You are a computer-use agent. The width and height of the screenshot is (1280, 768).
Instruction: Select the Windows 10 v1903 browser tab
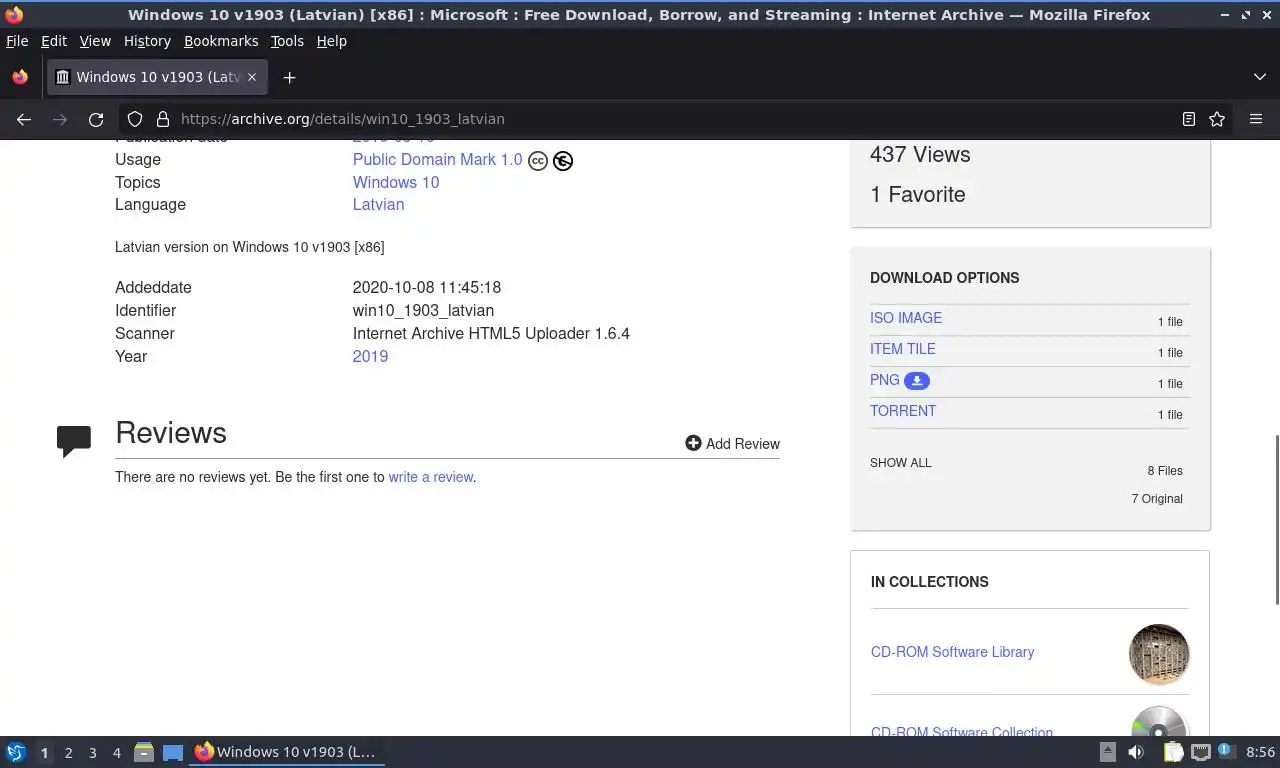156,77
